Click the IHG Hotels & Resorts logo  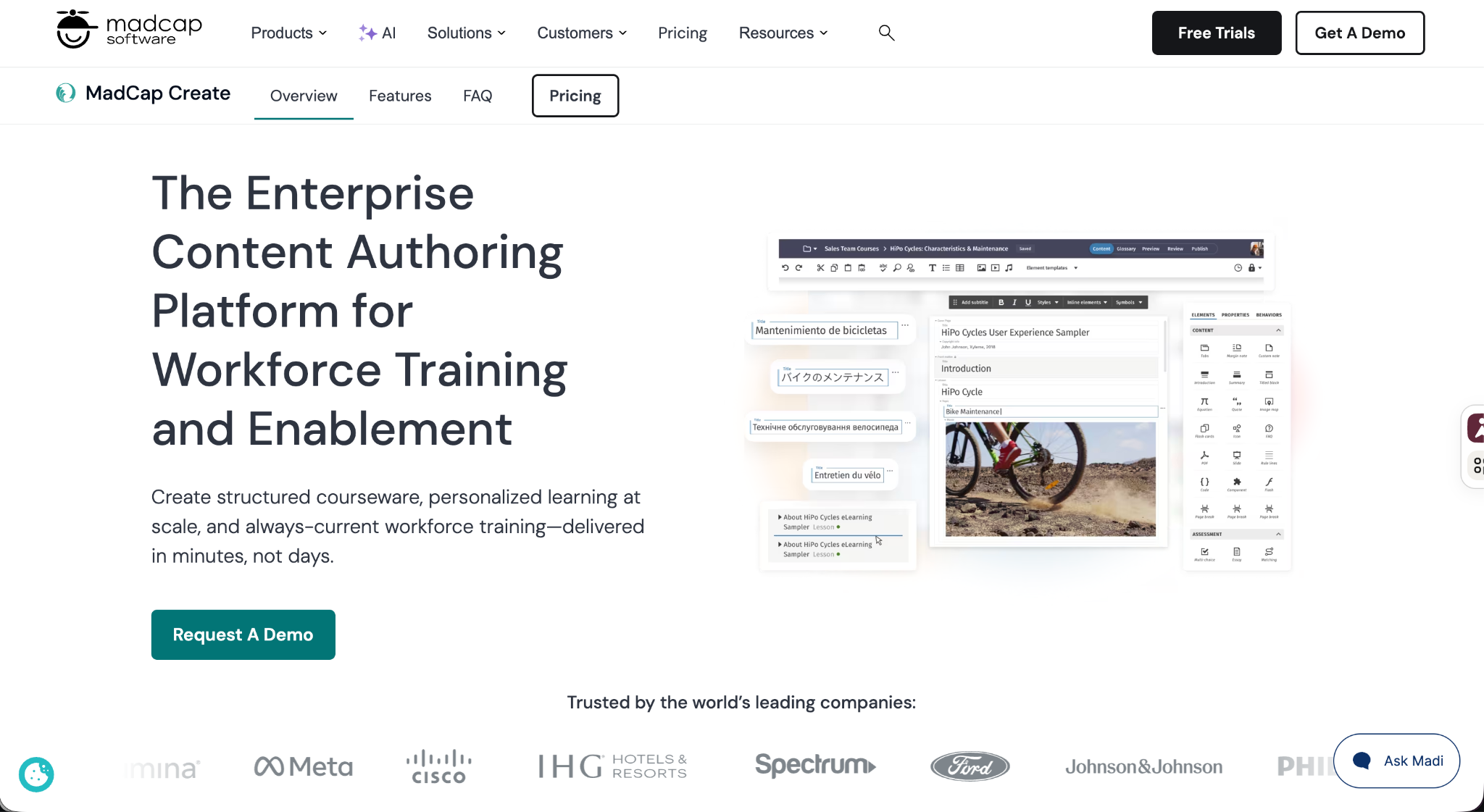[x=613, y=766]
